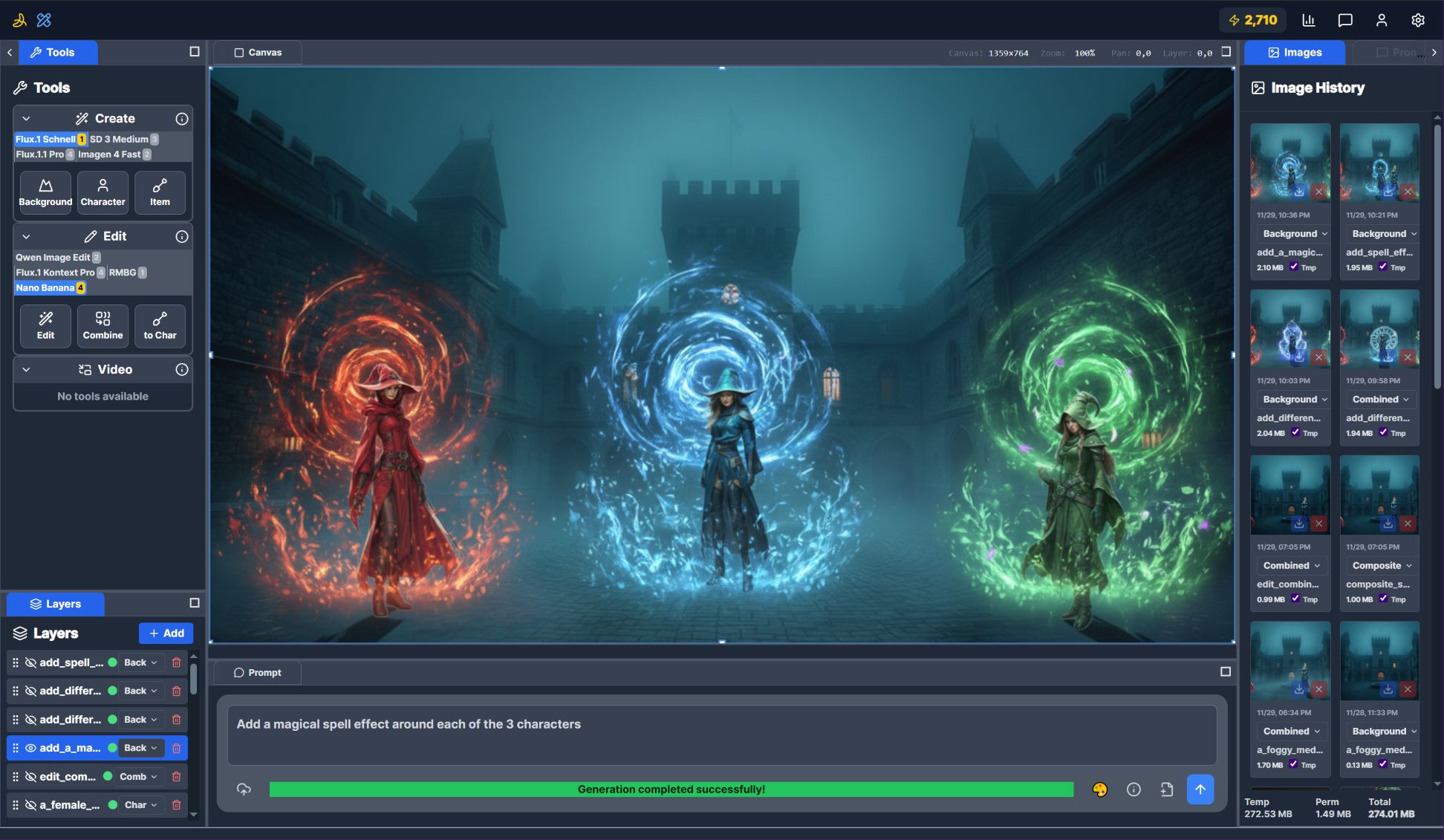Switch to the Images tab

click(x=1294, y=53)
